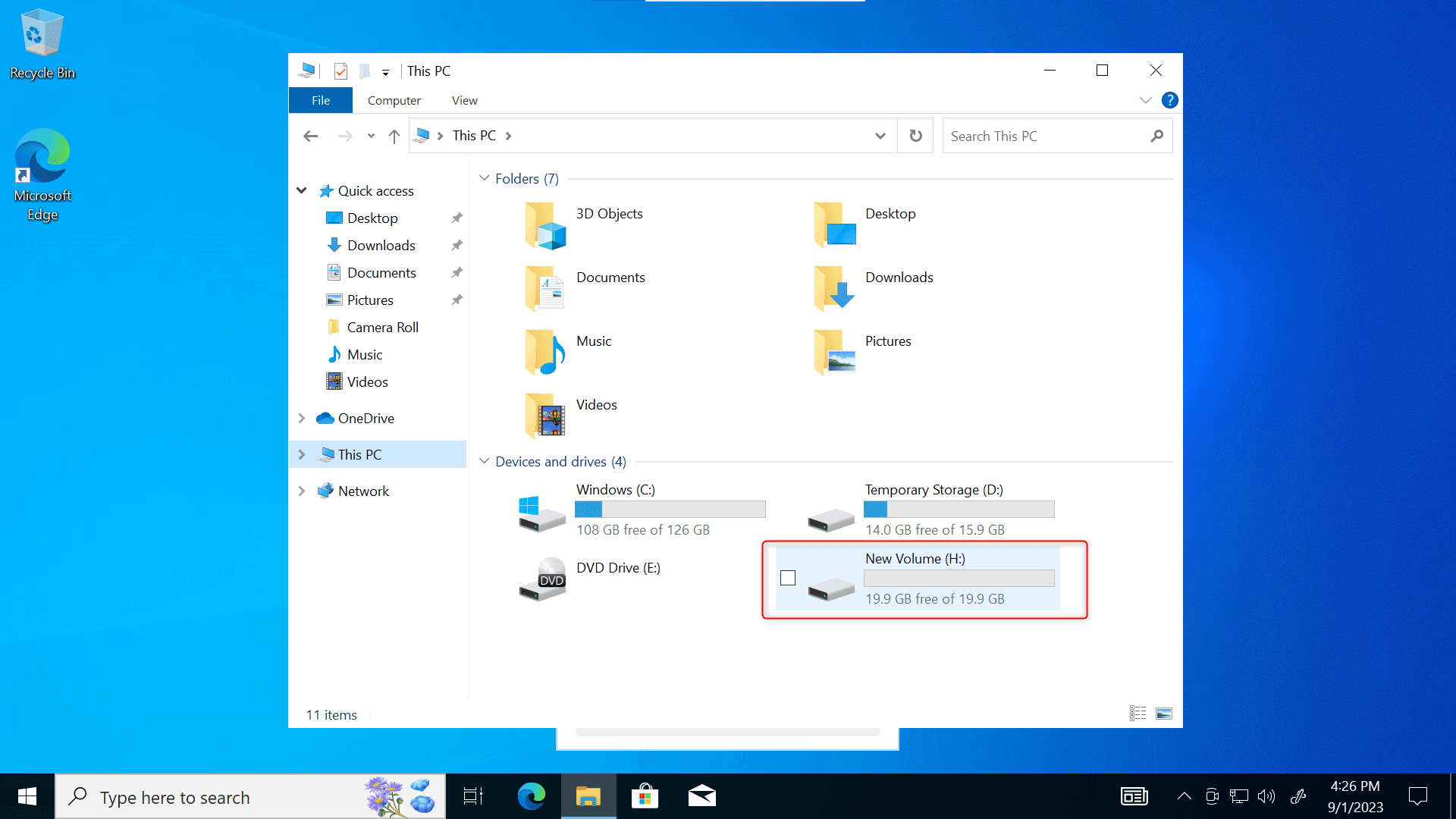Screen dimensions: 1456x819
Task: Click the back navigation arrow
Action: 310,136
